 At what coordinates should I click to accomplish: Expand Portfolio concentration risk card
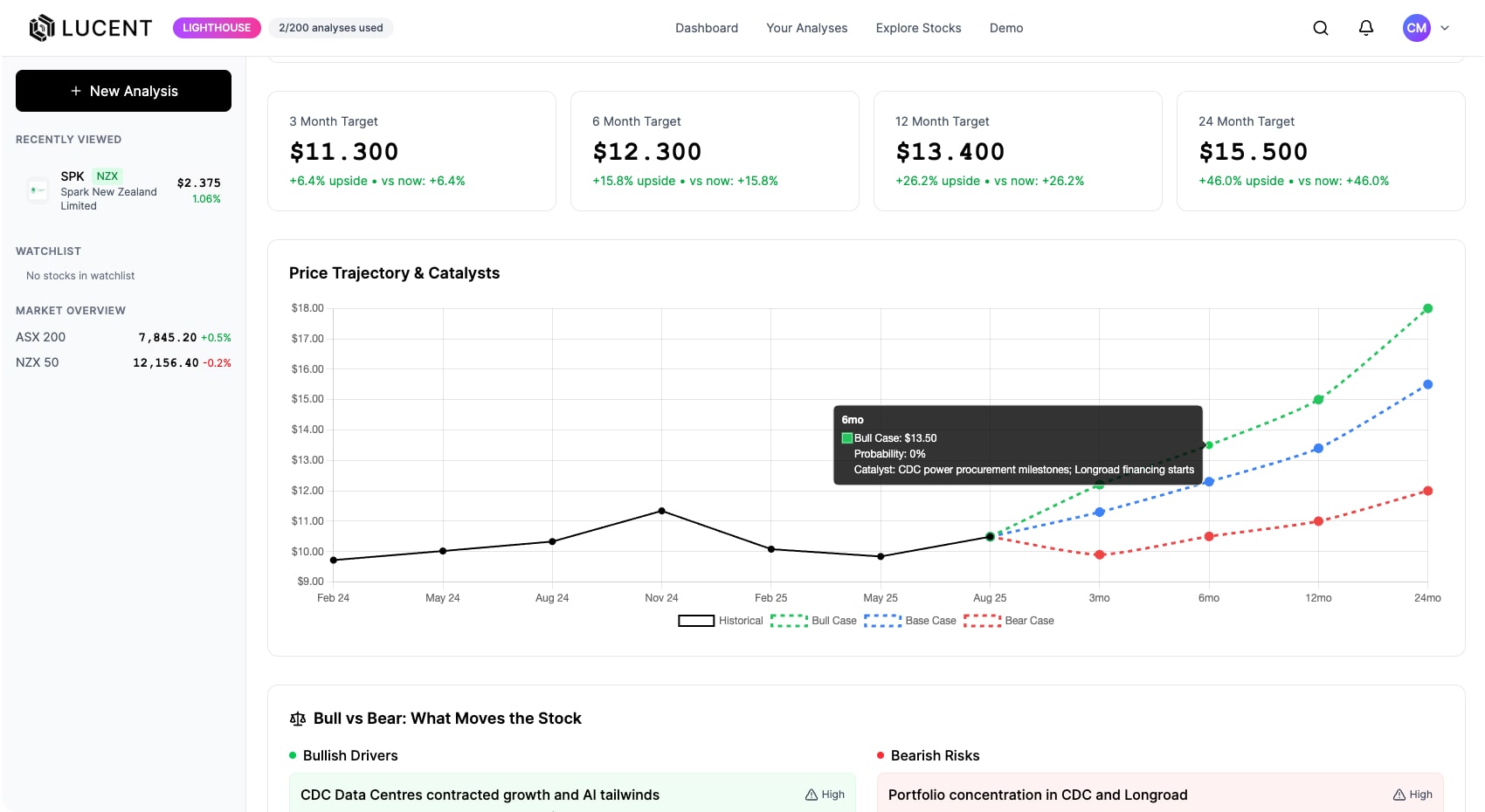1037,795
